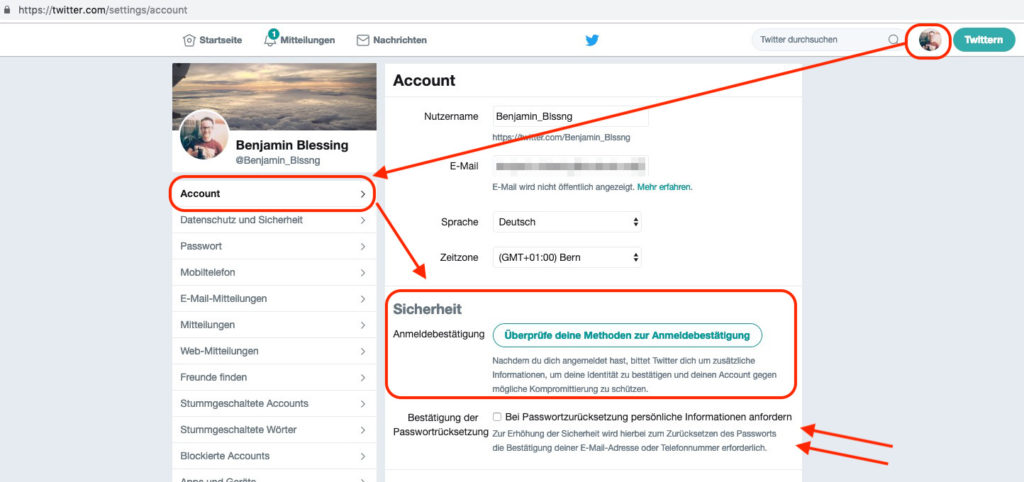Viewport: 1024px width, 482px height.
Task: Click the Mehr erfahren link
Action: coord(664,187)
